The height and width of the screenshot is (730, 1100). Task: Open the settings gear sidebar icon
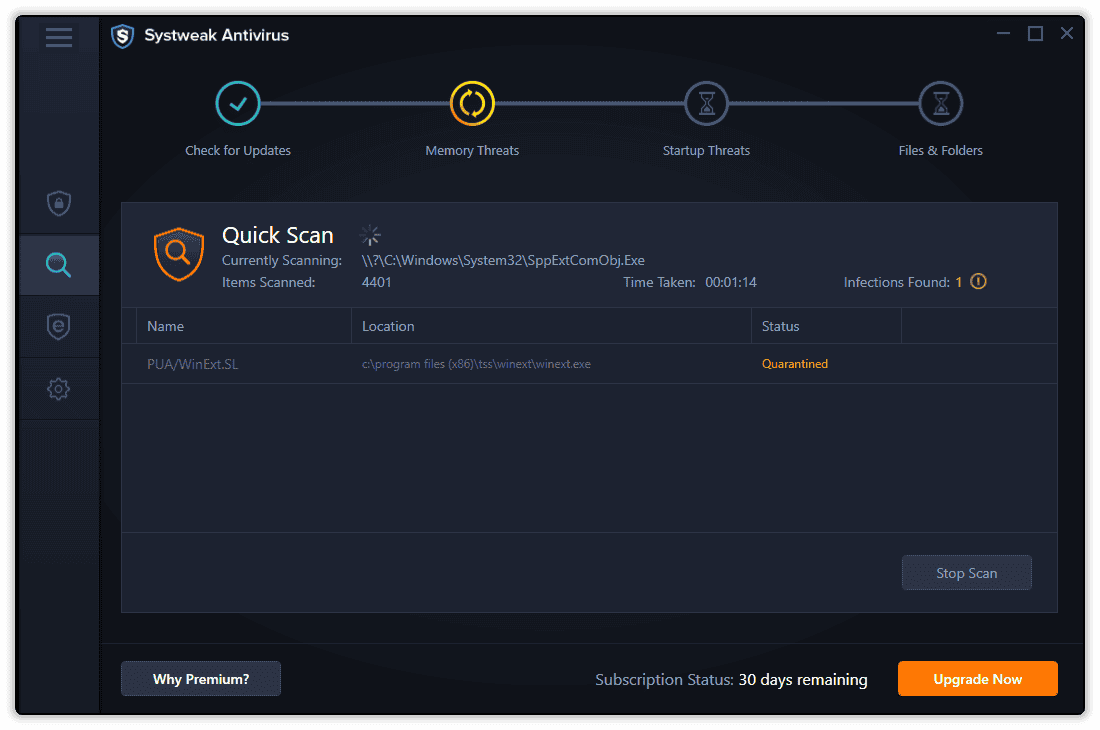coord(59,388)
